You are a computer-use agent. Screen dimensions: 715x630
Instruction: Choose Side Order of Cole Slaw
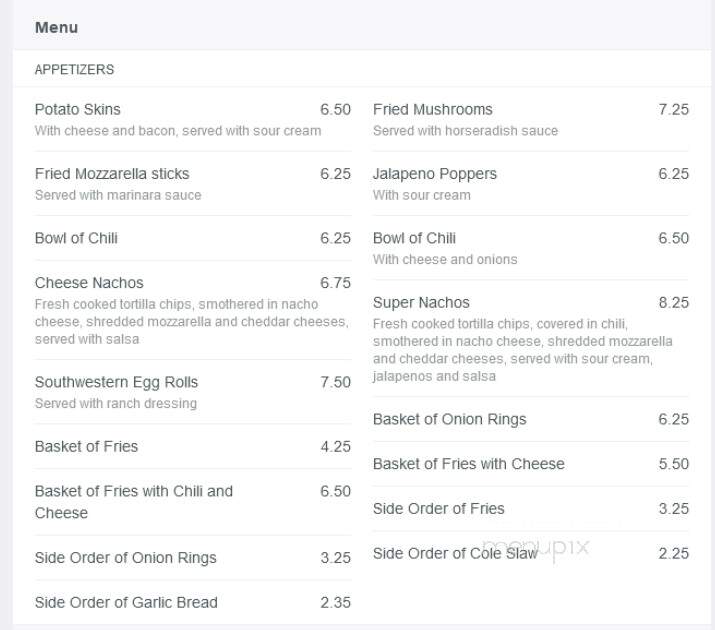point(455,553)
